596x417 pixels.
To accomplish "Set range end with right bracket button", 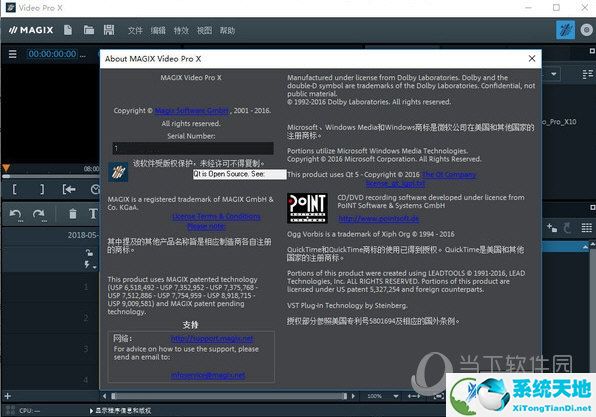I will (42, 189).
